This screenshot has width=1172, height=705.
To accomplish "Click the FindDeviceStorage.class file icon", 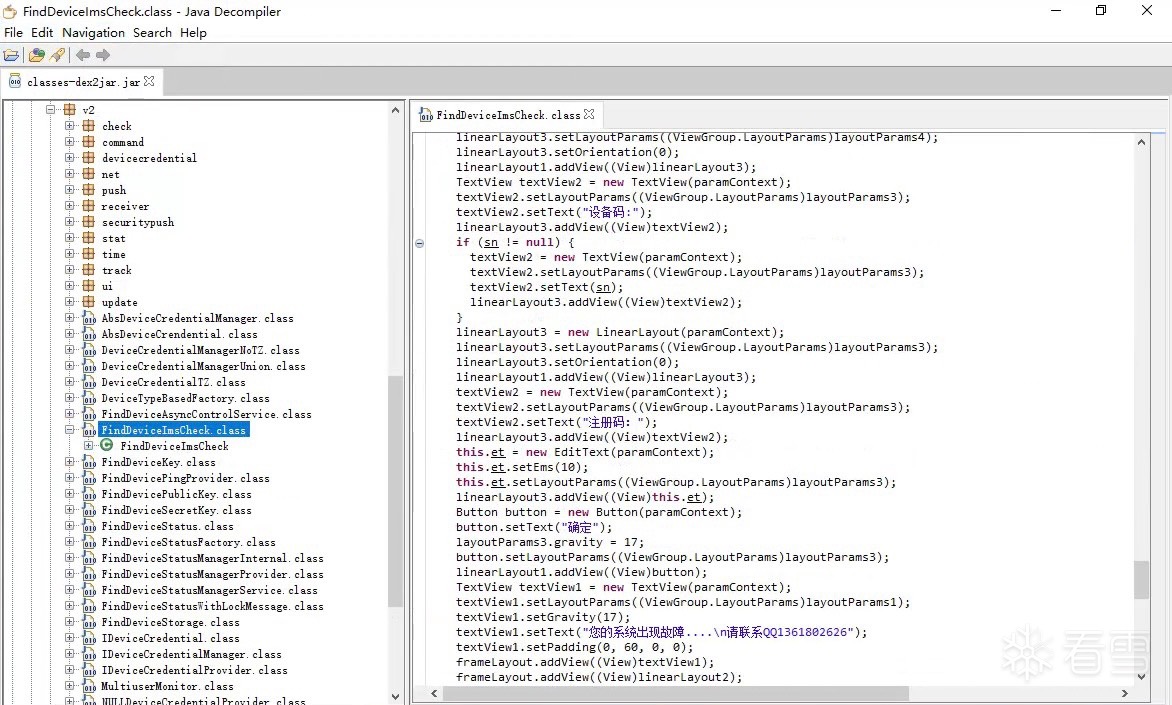I will 89,622.
